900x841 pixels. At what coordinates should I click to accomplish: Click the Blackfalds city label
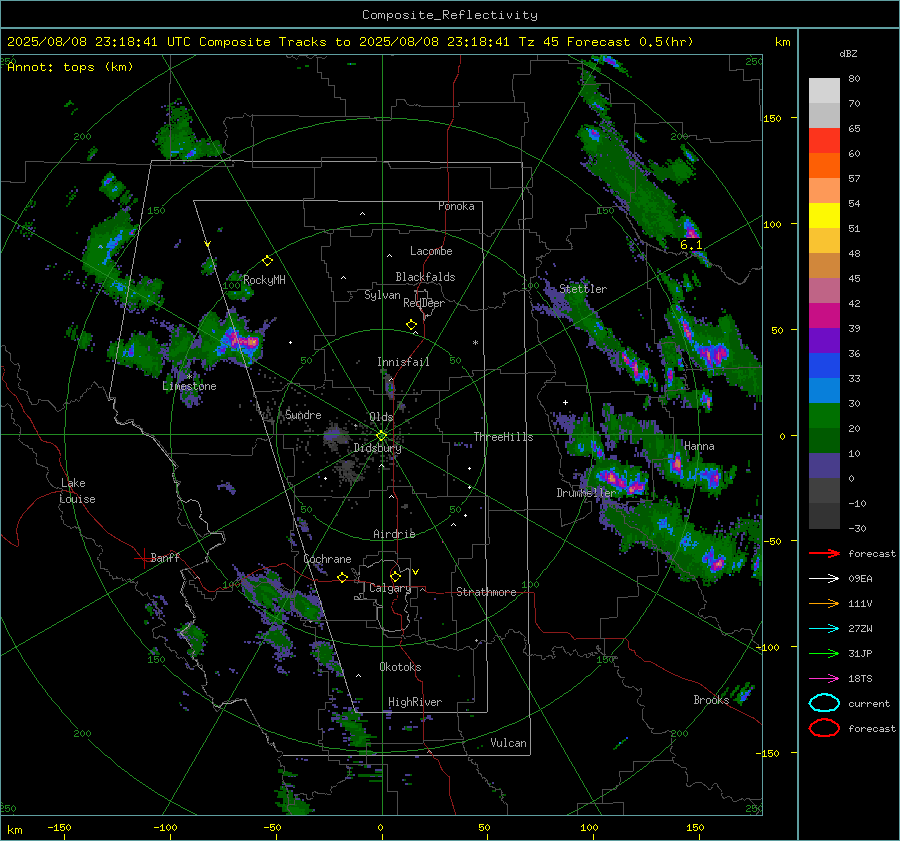(x=425, y=277)
